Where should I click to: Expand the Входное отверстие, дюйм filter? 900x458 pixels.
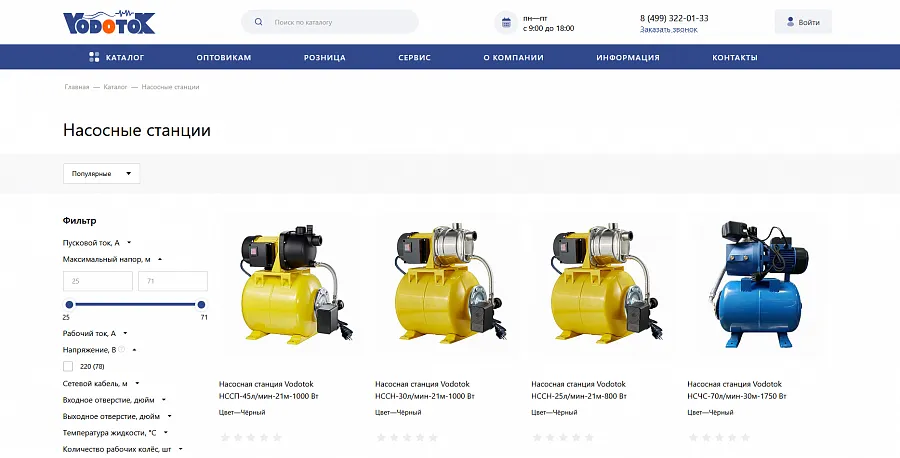tap(114, 400)
